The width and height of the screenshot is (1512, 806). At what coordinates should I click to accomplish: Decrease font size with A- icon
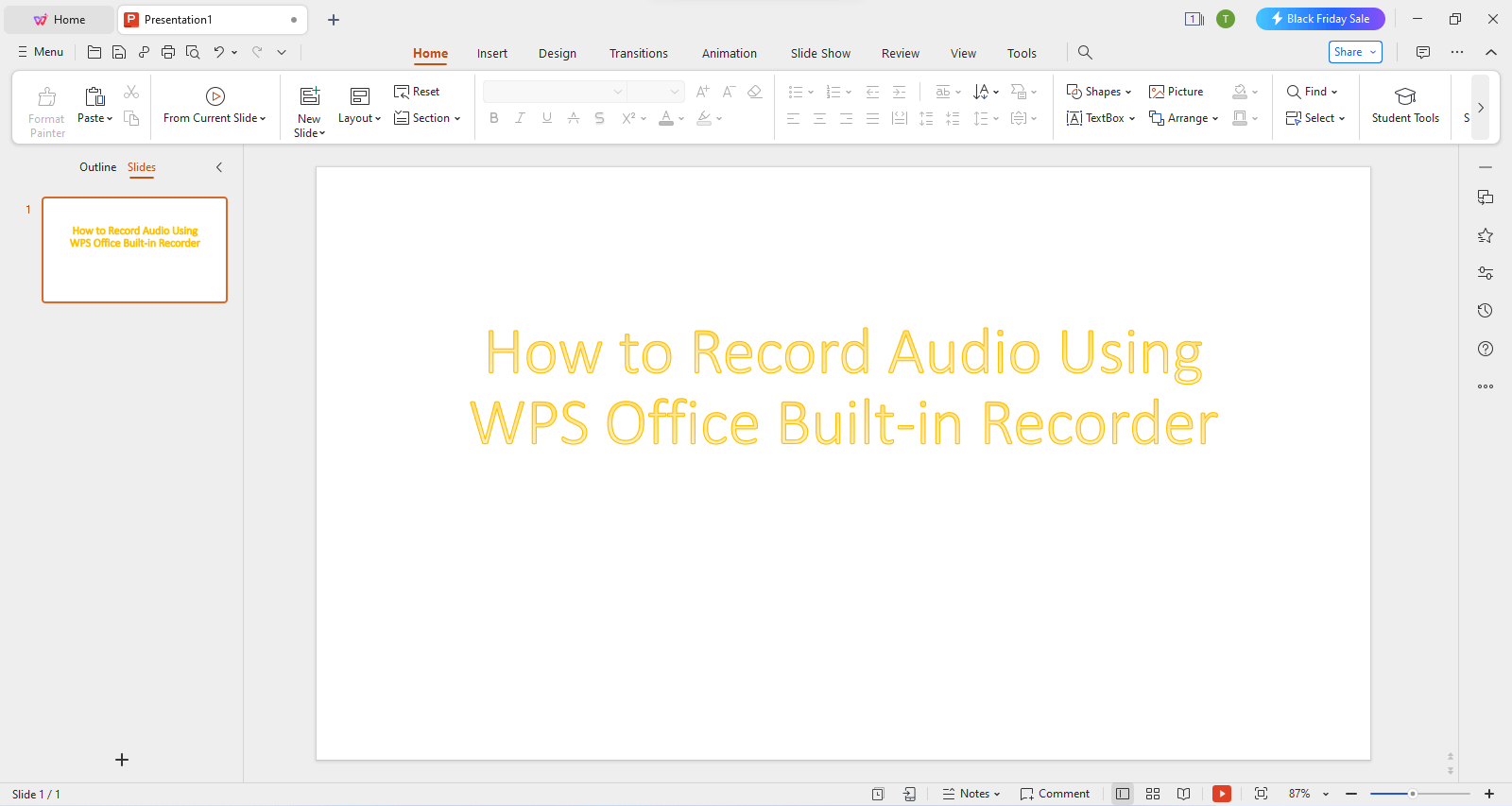(x=729, y=92)
